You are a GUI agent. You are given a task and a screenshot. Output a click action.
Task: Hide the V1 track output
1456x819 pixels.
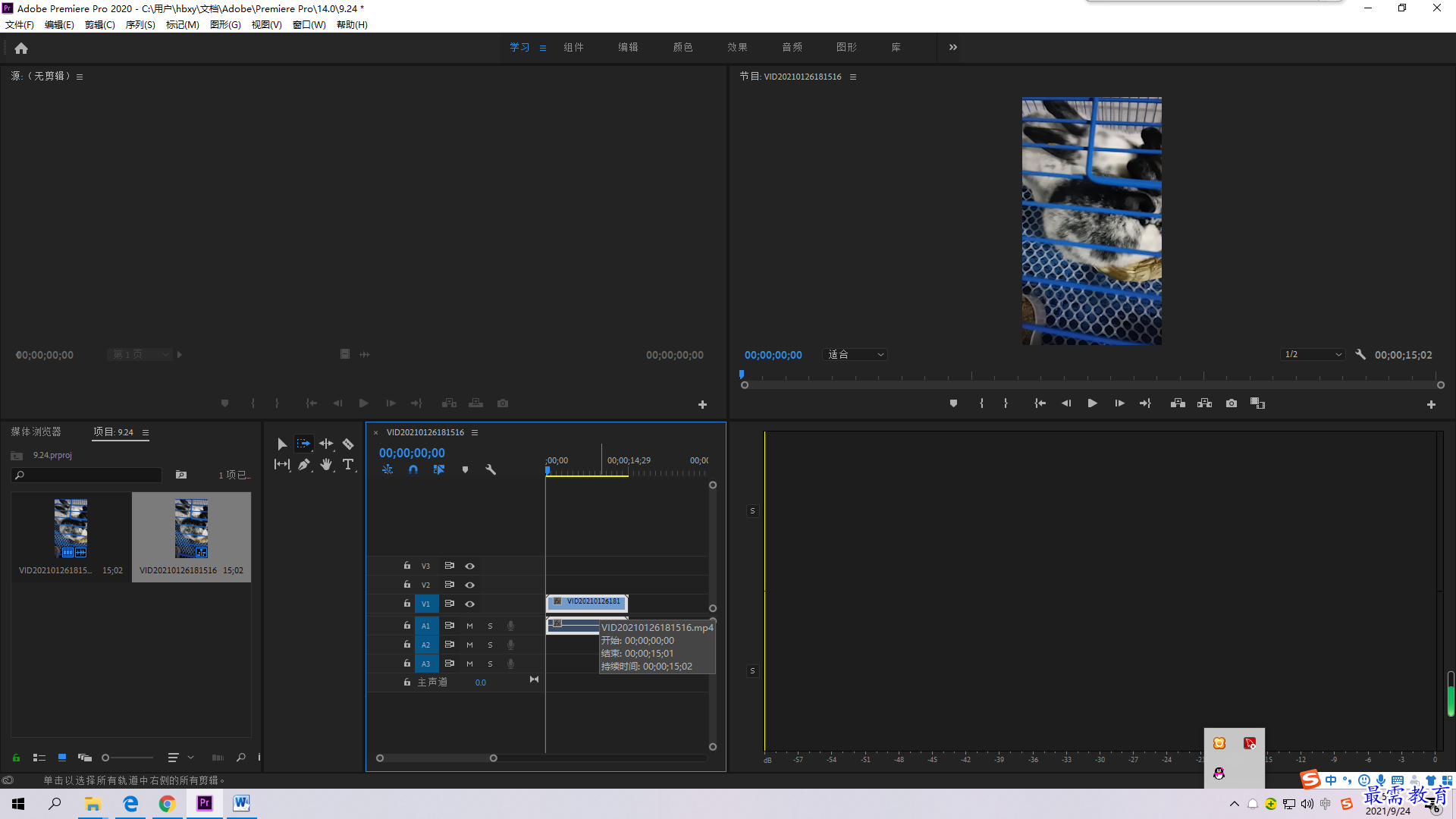469,604
